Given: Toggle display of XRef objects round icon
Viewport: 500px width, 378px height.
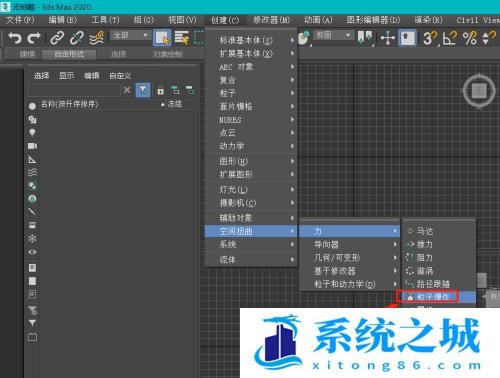Looking at the screenshot, I should [32, 199].
